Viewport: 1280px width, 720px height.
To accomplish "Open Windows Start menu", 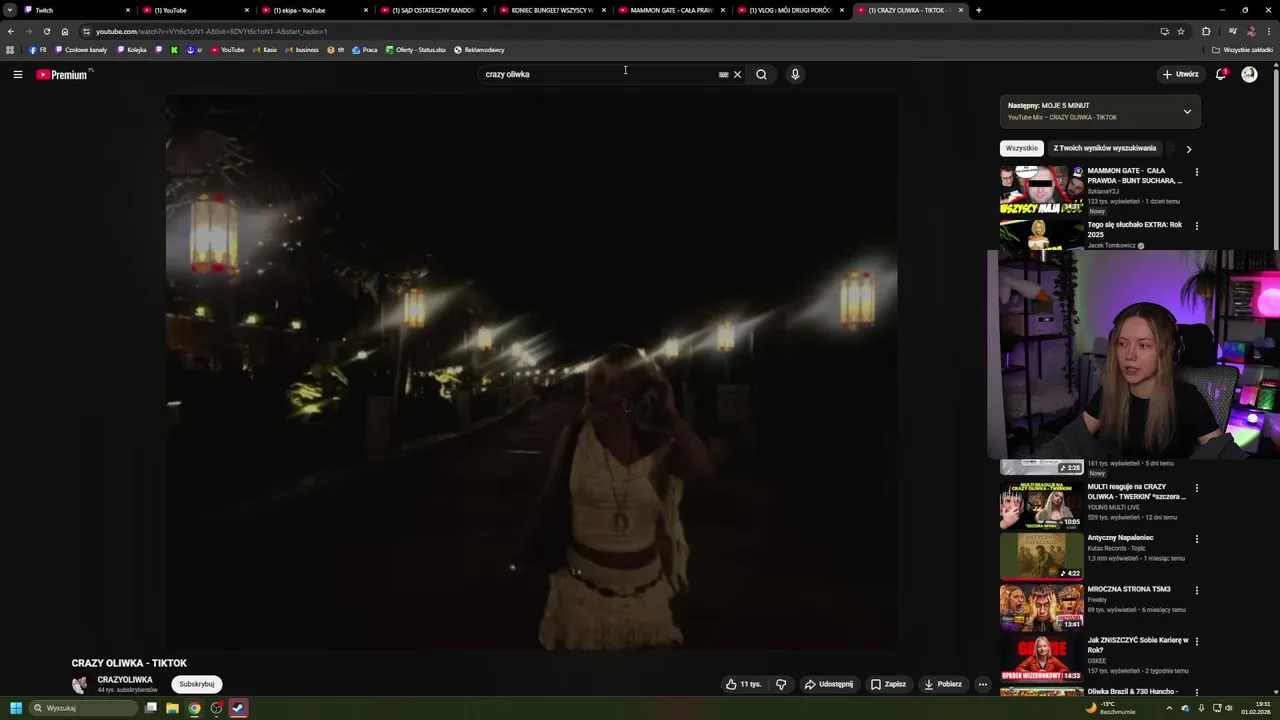I will 15,708.
